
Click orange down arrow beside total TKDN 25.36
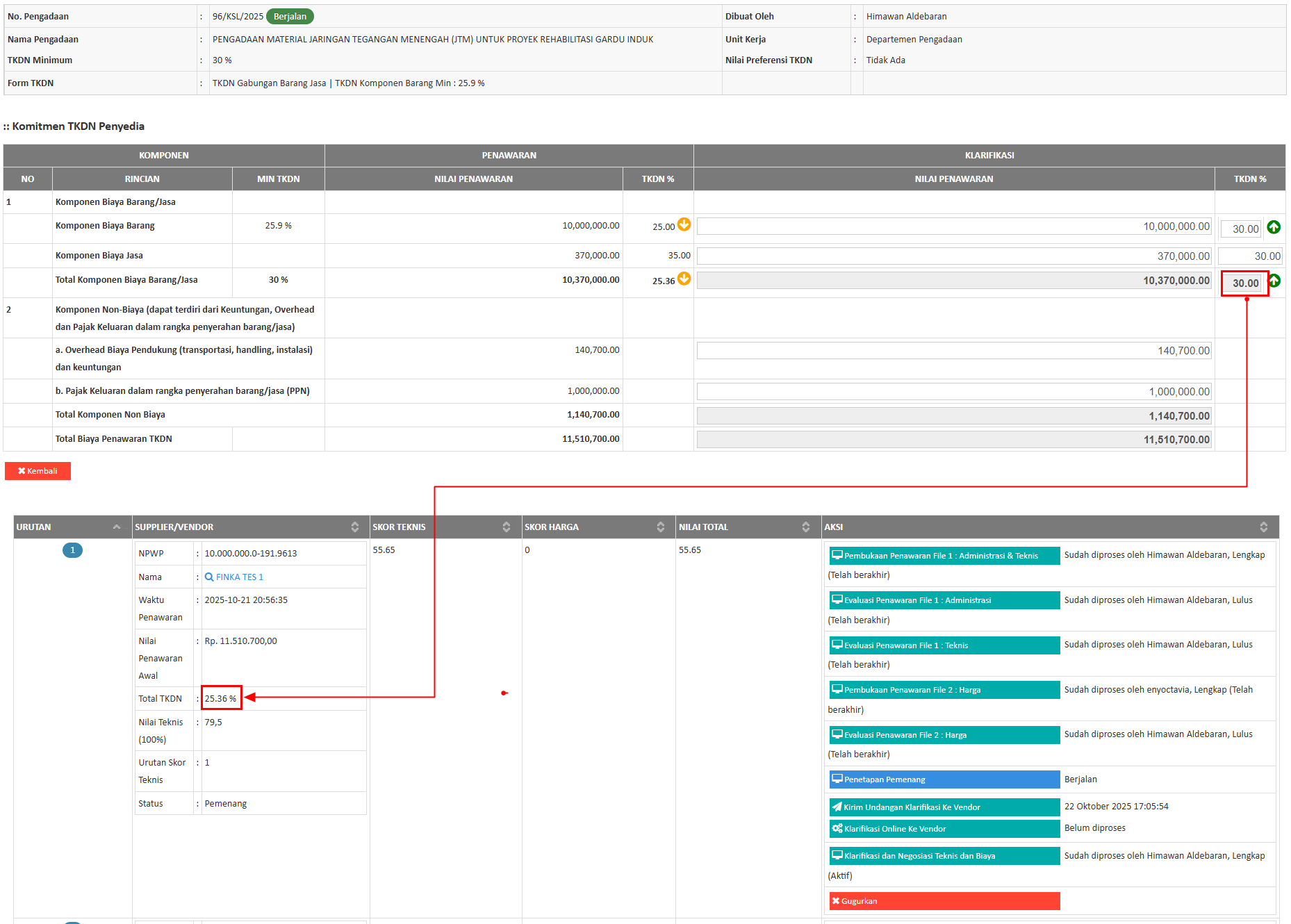tap(684, 279)
